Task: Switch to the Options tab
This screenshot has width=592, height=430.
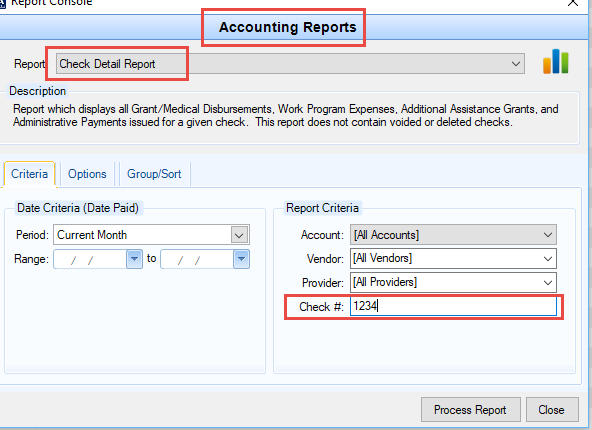Action: 87,174
